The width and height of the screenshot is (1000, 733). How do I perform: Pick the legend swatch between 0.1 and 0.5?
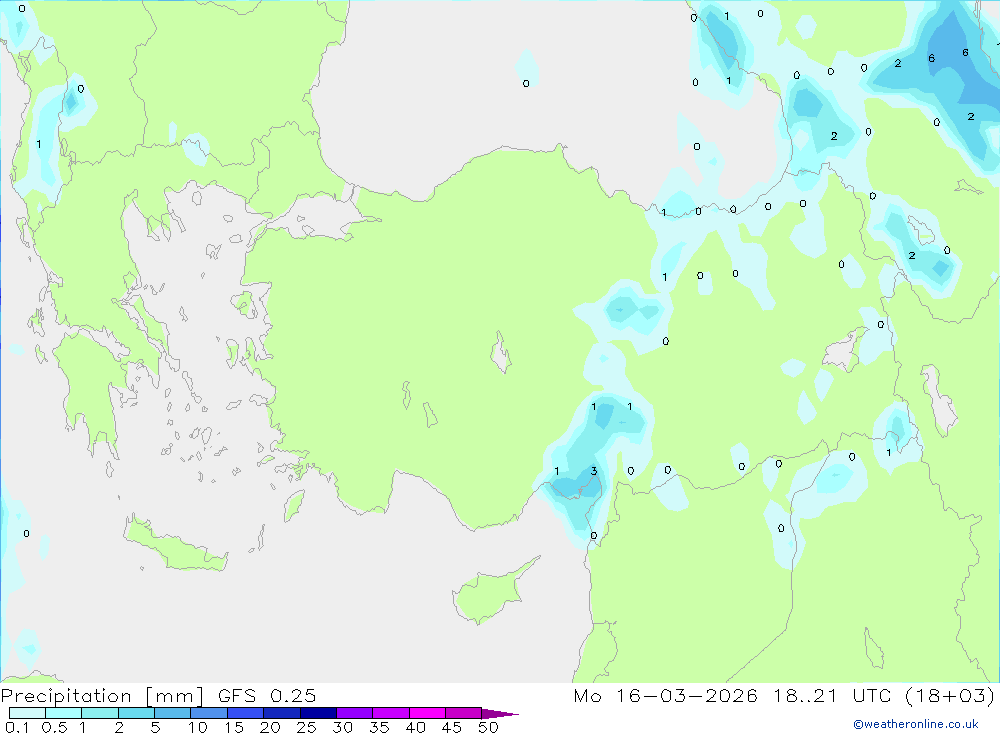point(27,713)
